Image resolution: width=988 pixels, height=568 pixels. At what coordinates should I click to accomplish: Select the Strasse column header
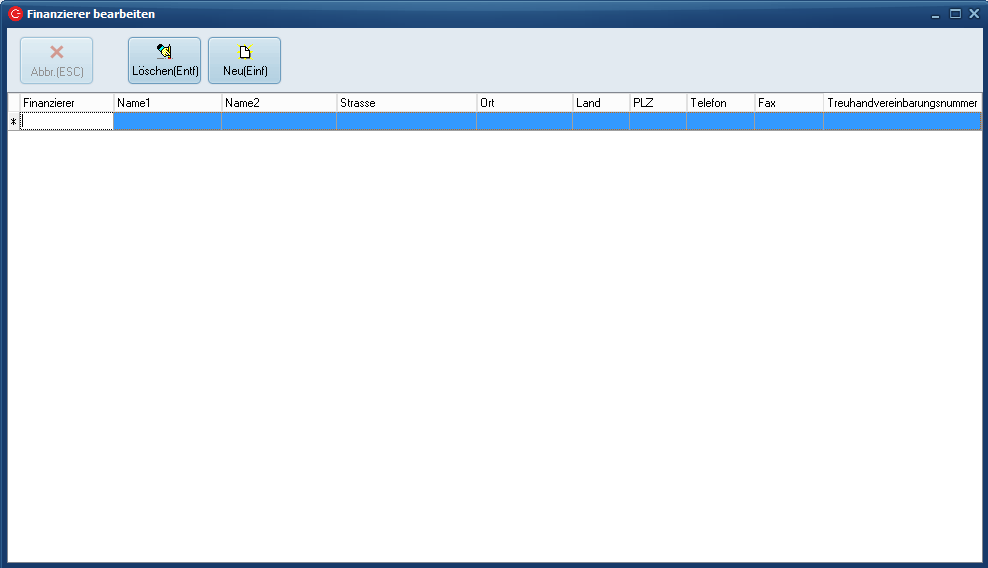click(x=406, y=103)
